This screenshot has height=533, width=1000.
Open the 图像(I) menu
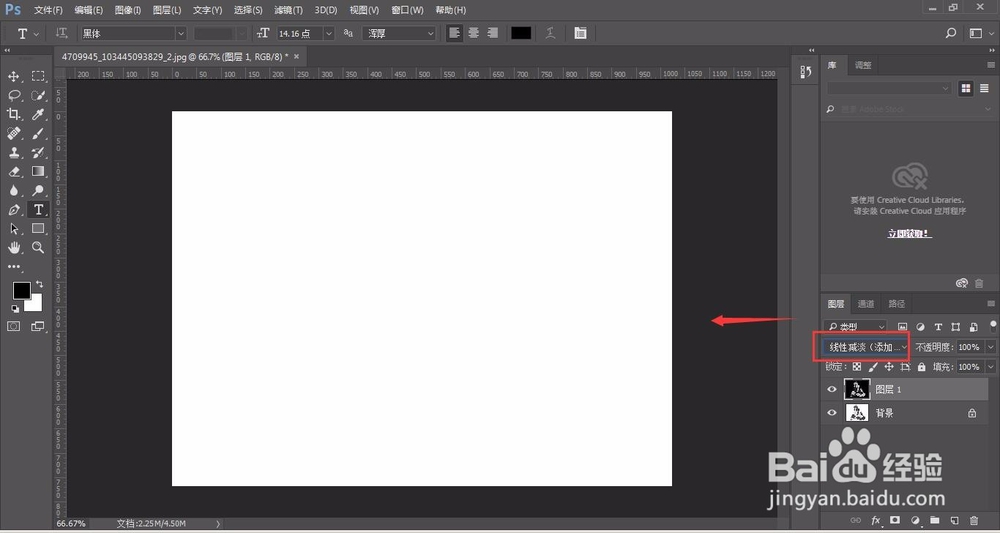[128, 10]
